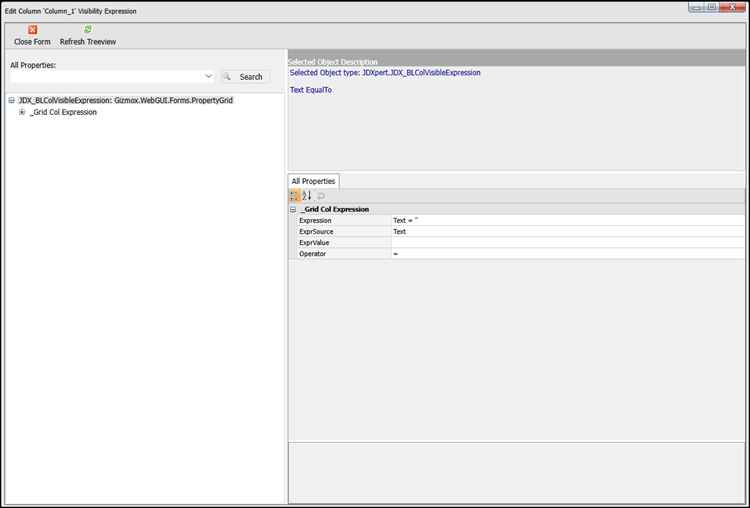Click the "All Properties:" label above combo box
Image resolution: width=750 pixels, height=508 pixels.
pos(33,65)
